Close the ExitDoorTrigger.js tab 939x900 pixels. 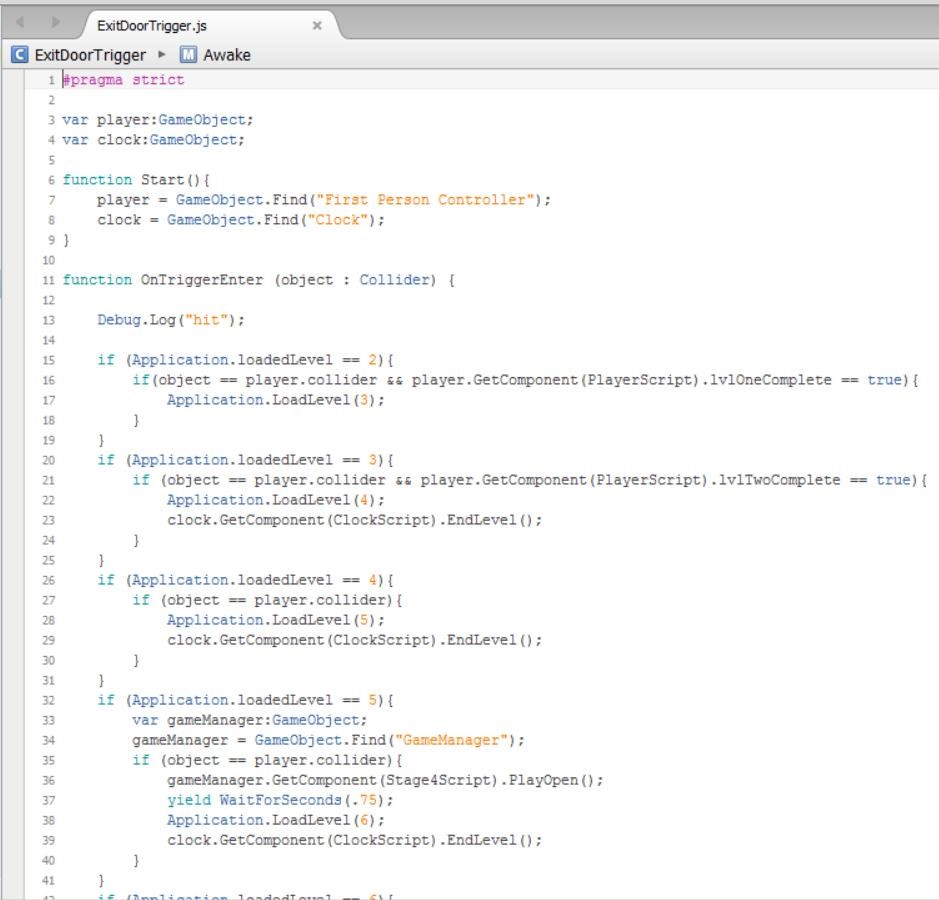[317, 26]
